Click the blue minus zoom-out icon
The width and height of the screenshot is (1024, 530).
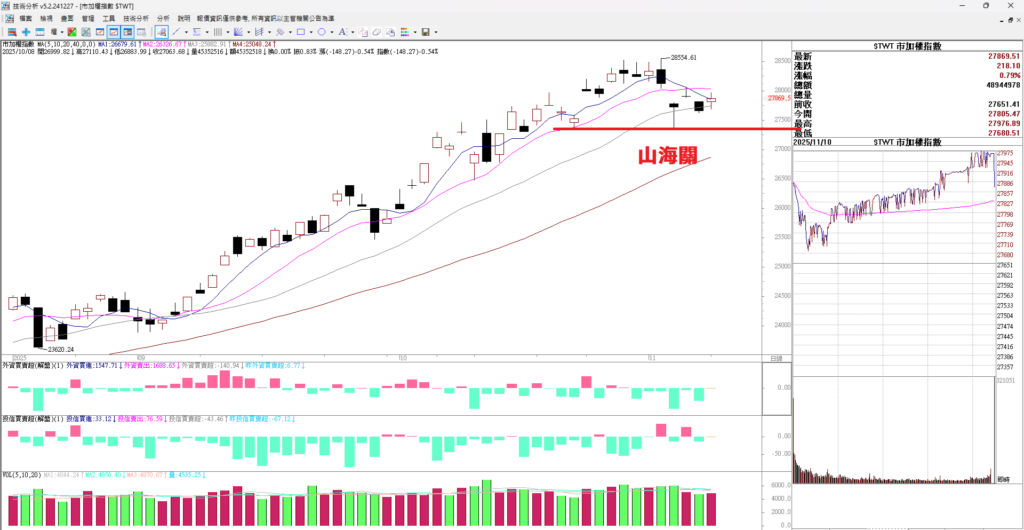[39, 32]
